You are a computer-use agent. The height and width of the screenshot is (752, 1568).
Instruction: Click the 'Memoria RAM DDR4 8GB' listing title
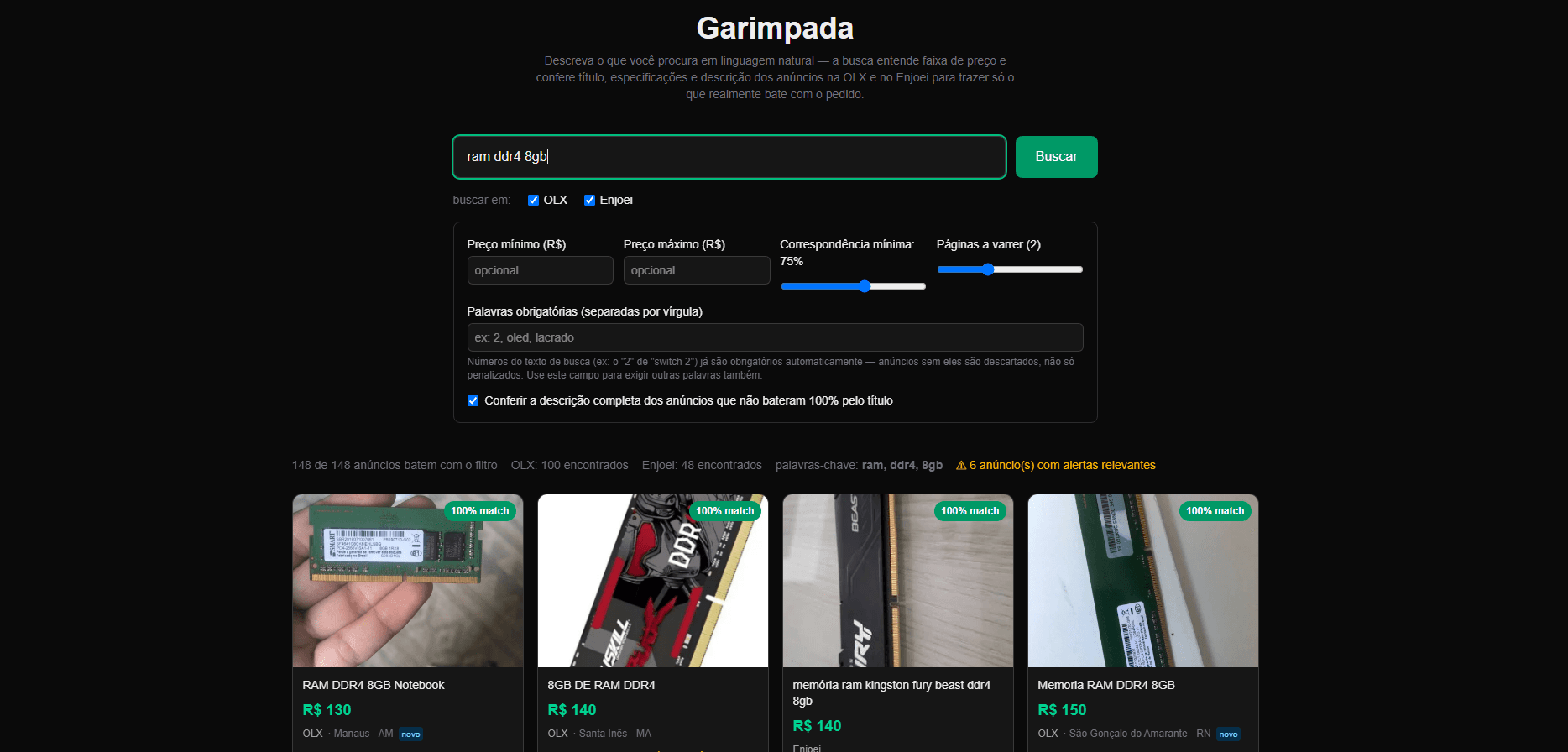pos(1106,685)
